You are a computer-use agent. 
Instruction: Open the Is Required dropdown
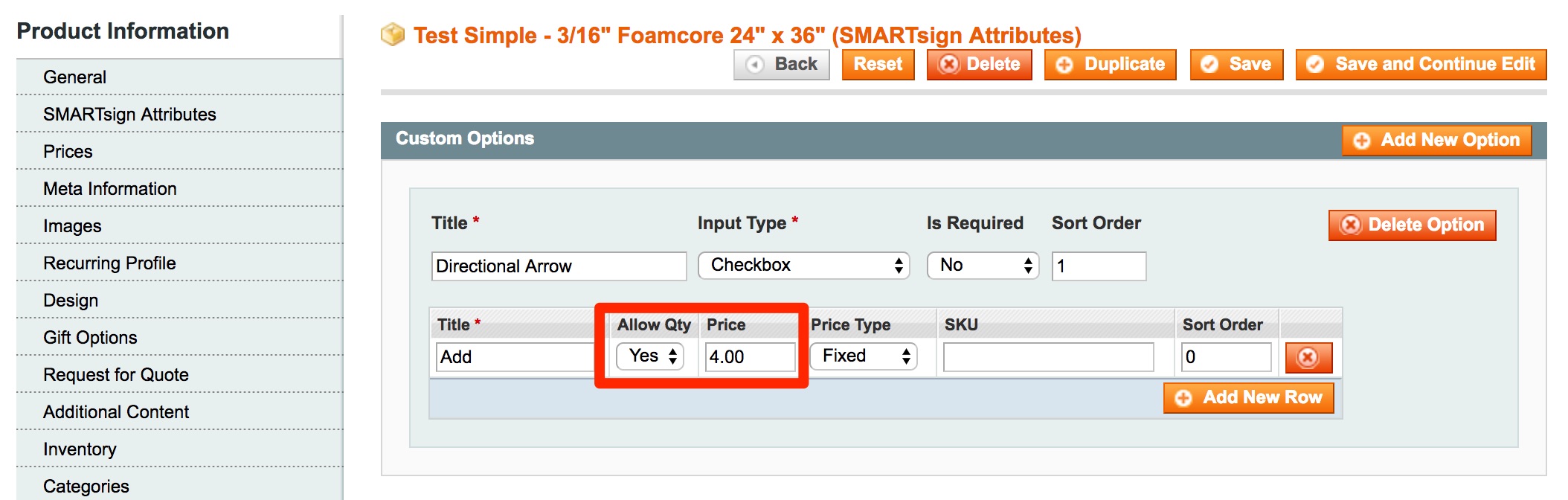(x=983, y=266)
